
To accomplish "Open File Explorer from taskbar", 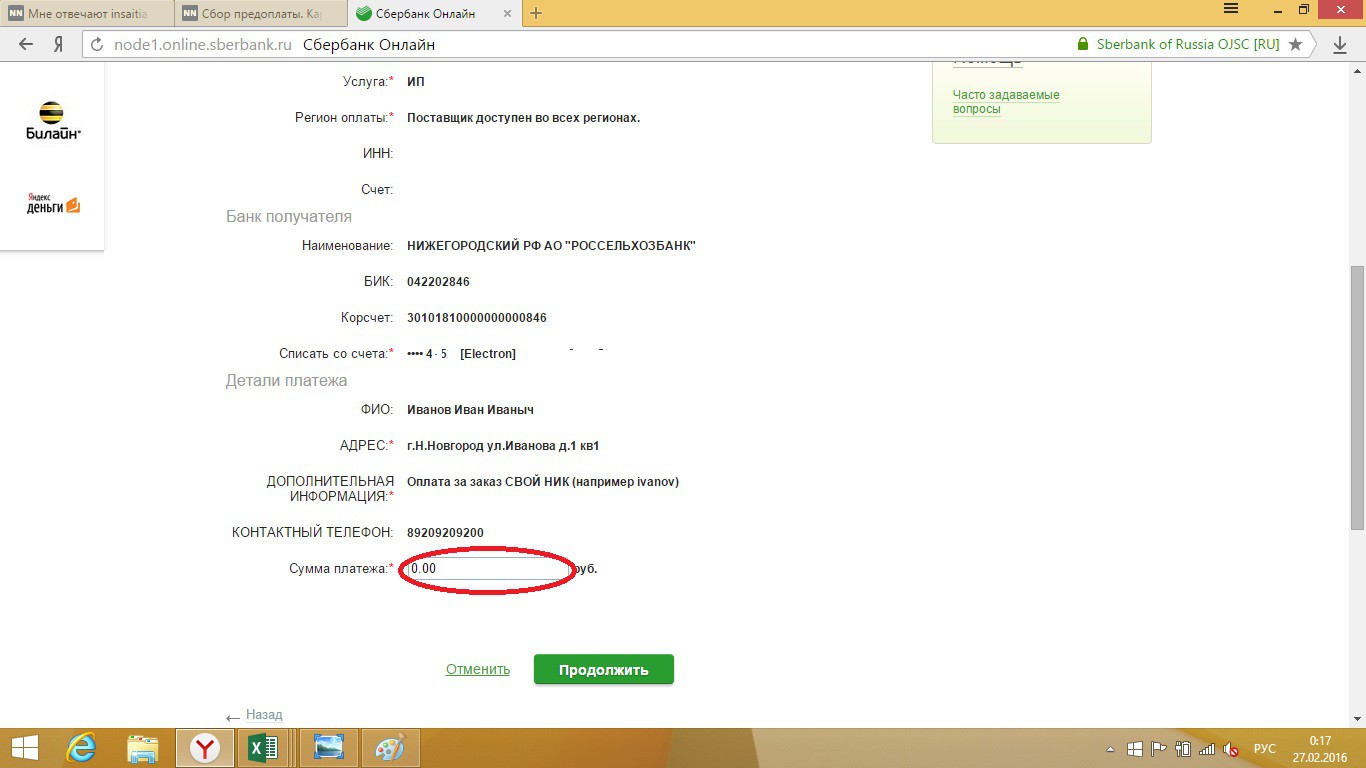I will pos(143,747).
